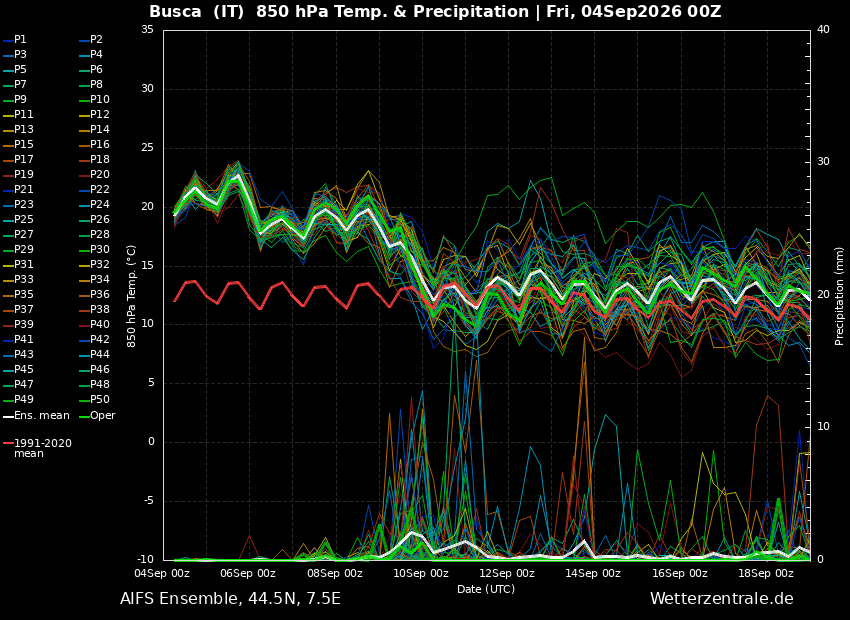Click the 12Sep 00z date tick label
The image size is (850, 620).
tap(507, 573)
